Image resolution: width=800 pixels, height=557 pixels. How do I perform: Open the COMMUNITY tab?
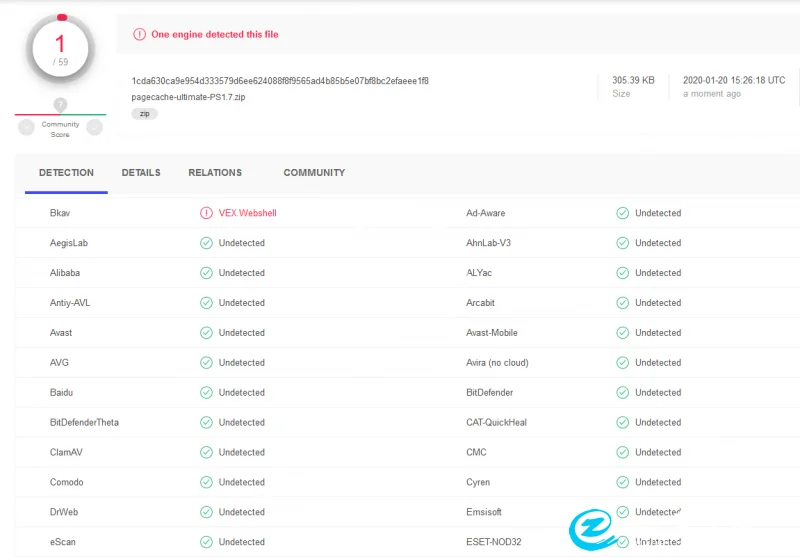tap(314, 173)
